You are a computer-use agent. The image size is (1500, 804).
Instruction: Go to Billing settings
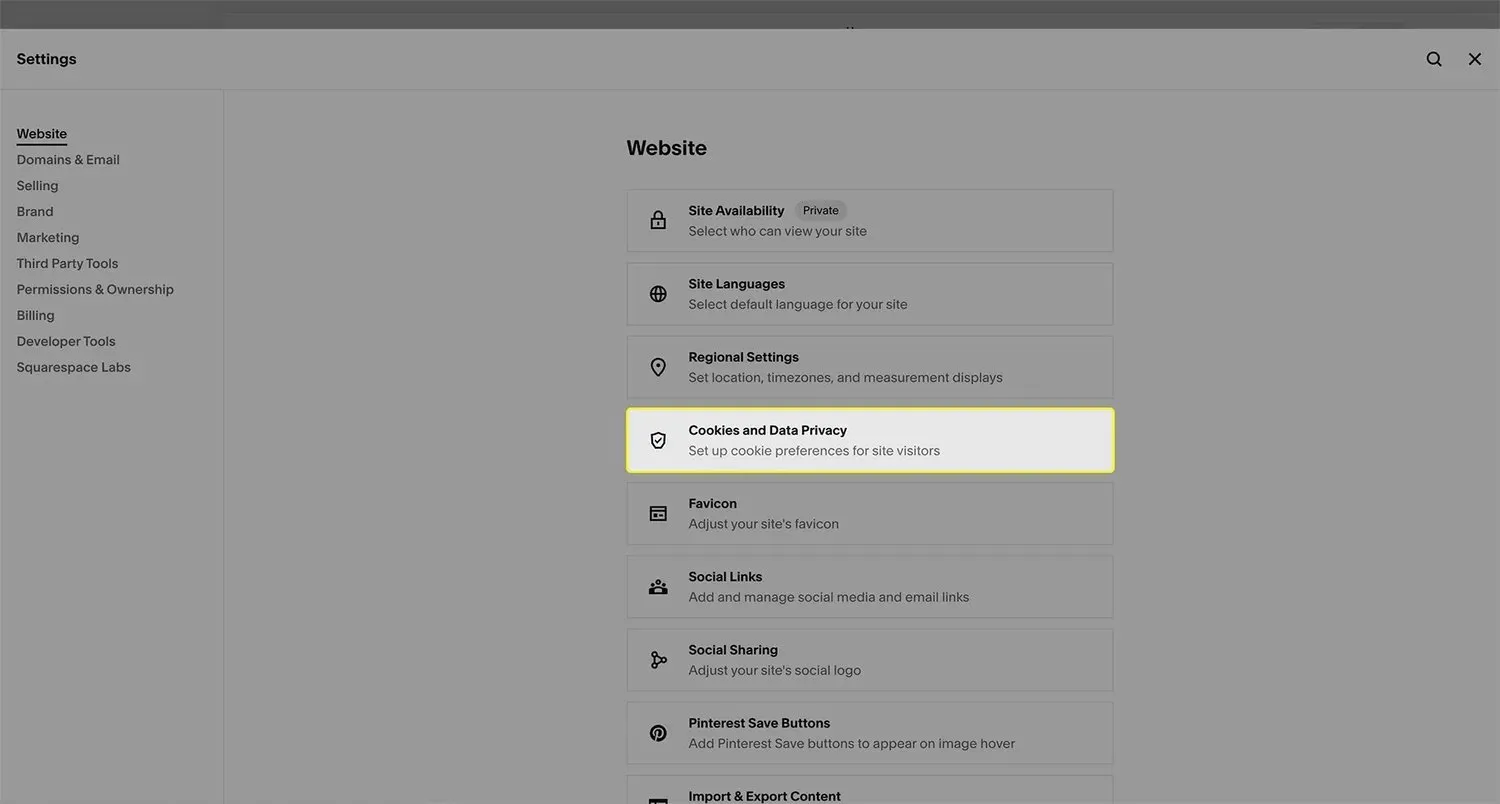pos(35,316)
